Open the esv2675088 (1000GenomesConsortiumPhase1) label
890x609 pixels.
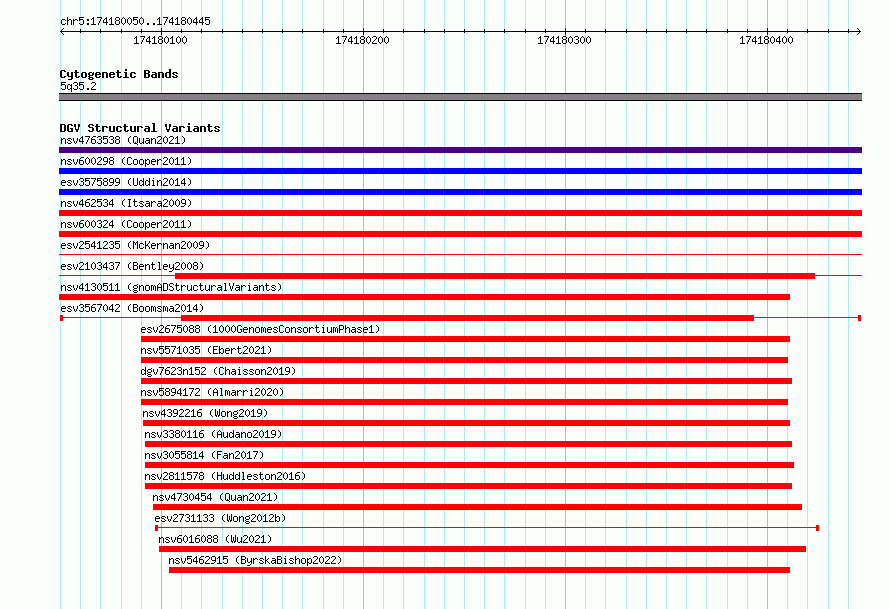pyautogui.click(x=260, y=329)
